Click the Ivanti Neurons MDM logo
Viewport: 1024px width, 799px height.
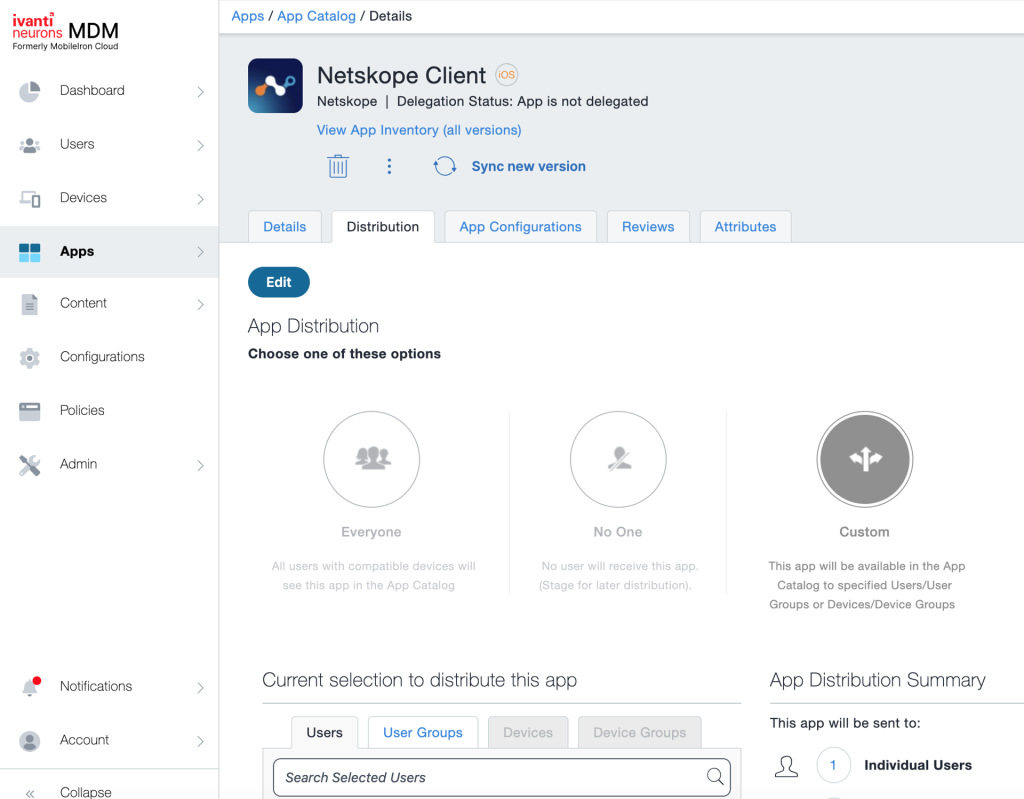[65, 31]
